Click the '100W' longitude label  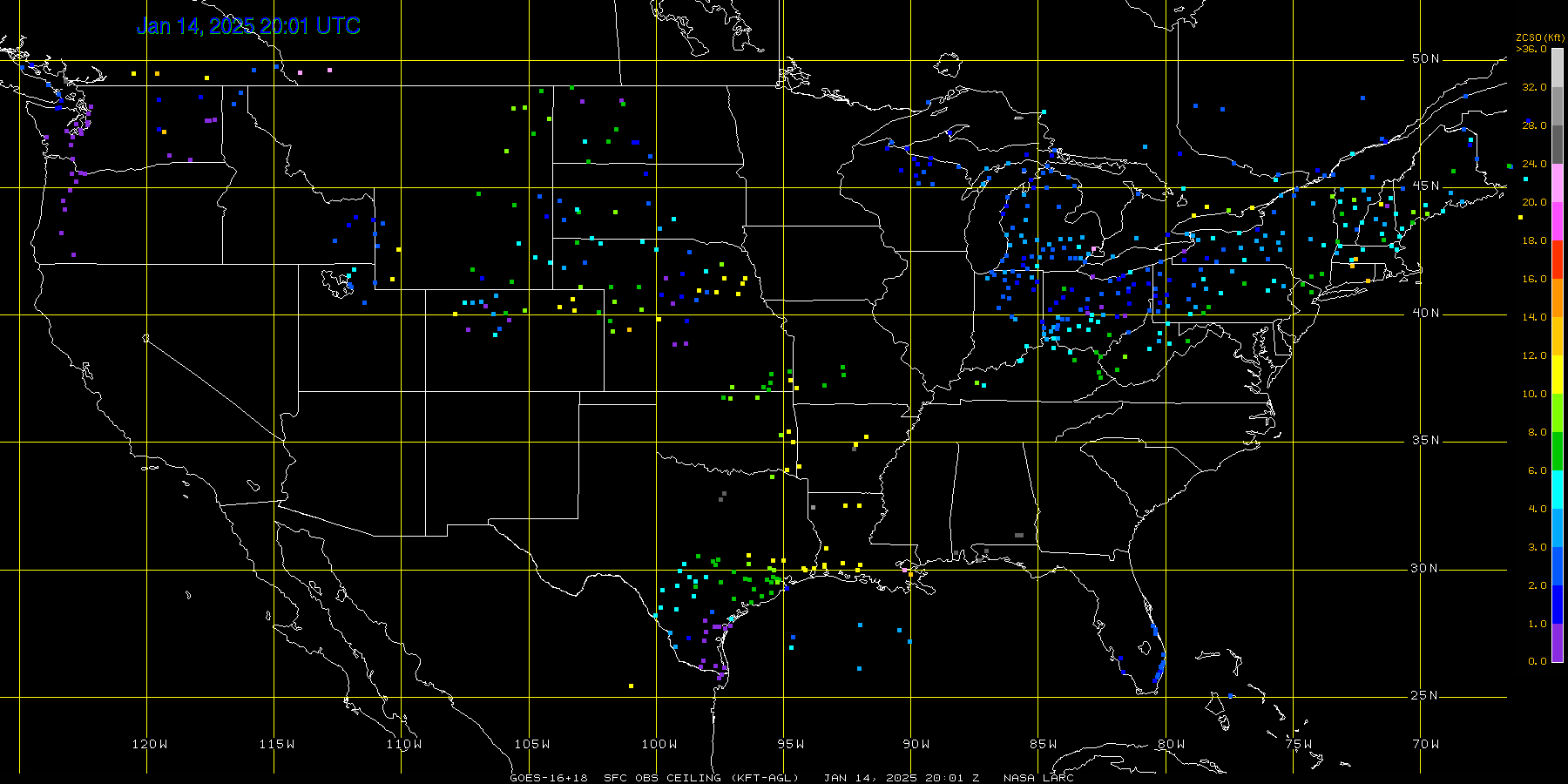(x=659, y=744)
